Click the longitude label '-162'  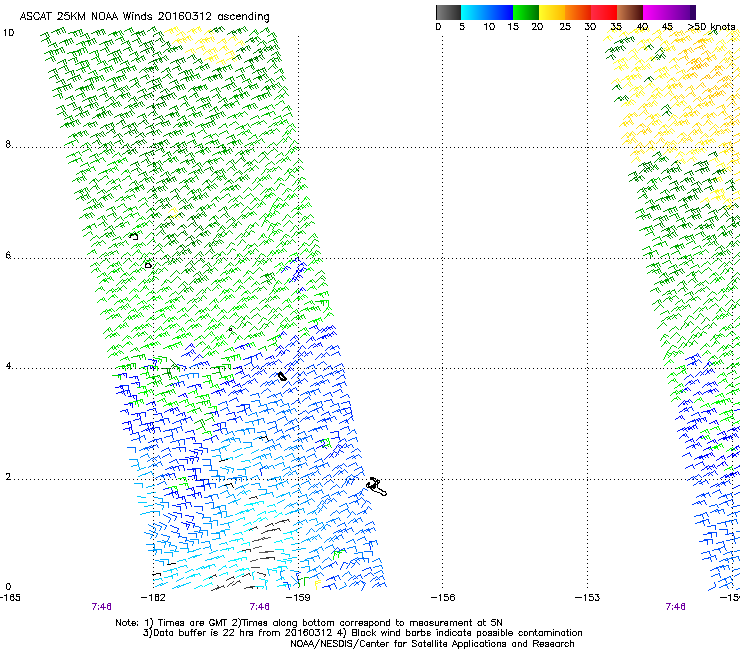(153, 598)
